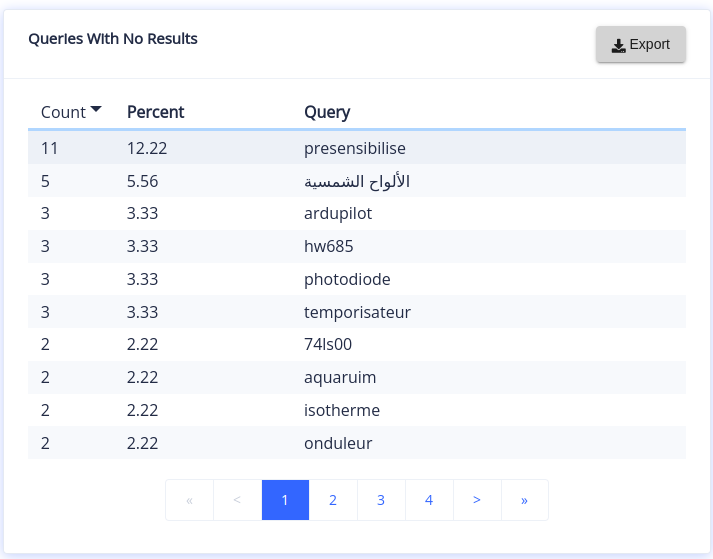
Task: Sort by Query column header
Action: (327, 112)
